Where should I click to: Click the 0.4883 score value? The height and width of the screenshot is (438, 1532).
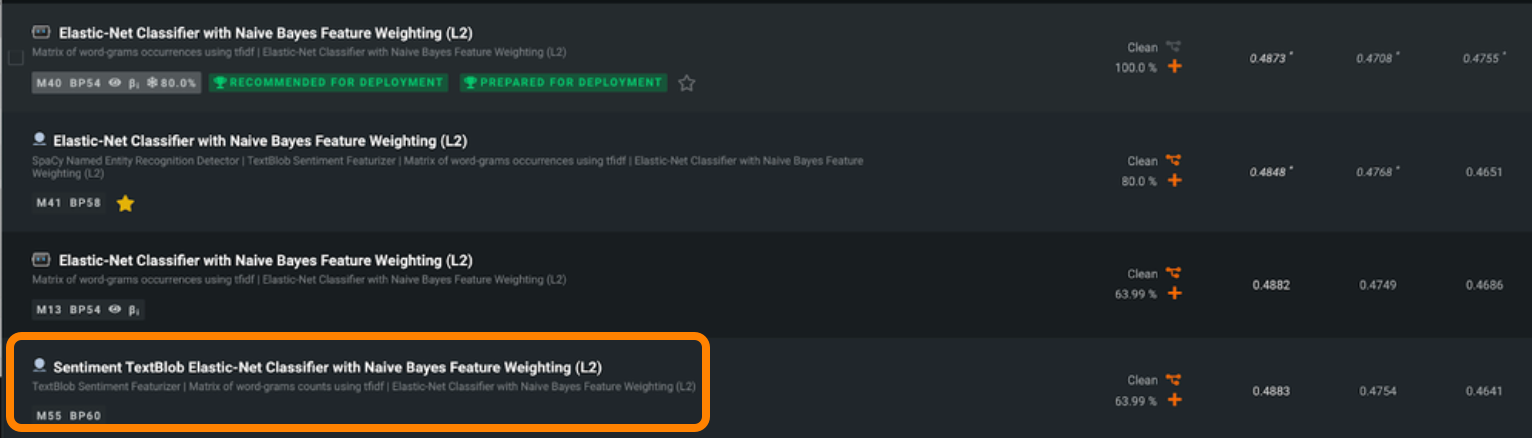(x=1271, y=391)
